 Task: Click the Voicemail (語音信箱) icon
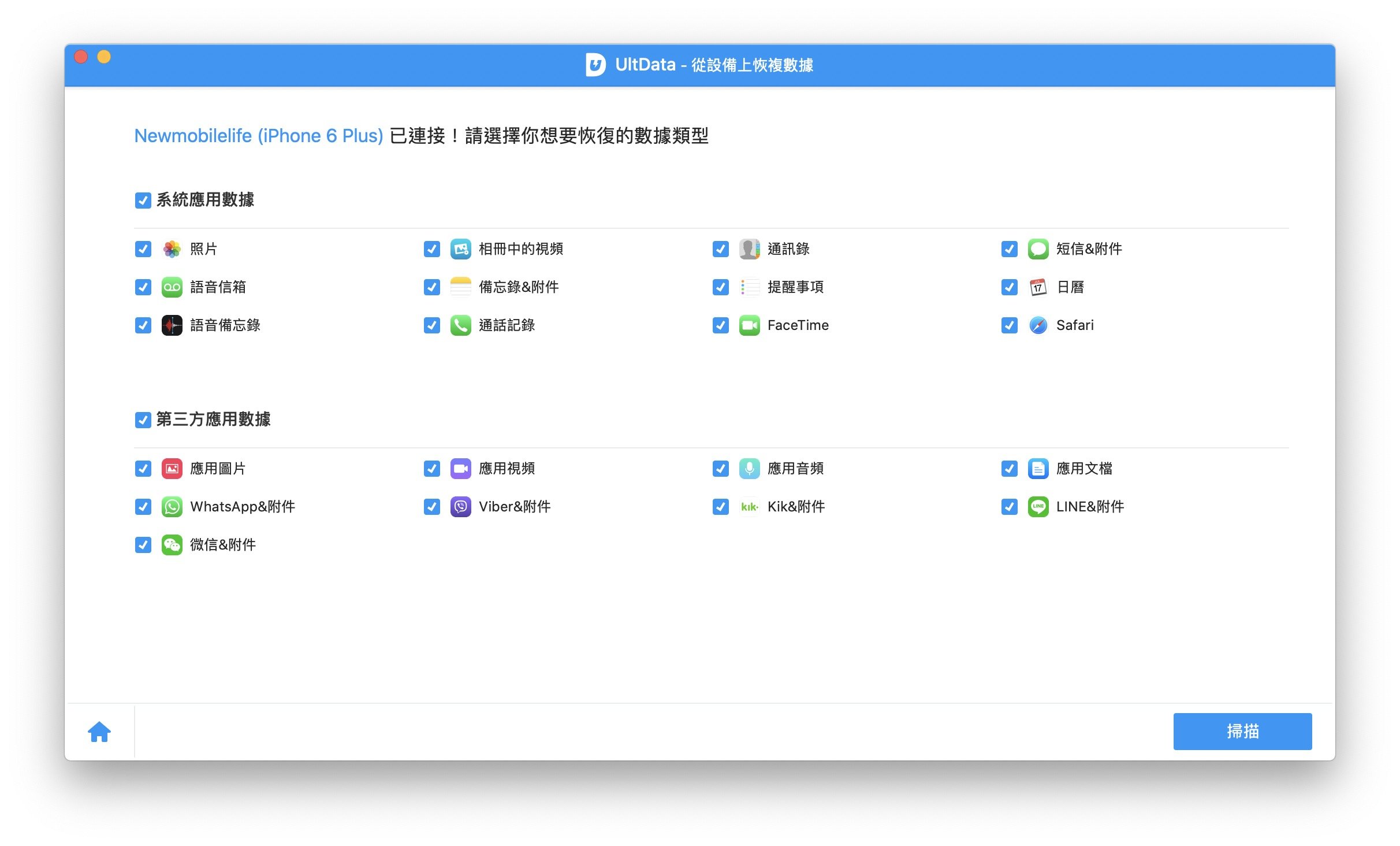coord(172,287)
